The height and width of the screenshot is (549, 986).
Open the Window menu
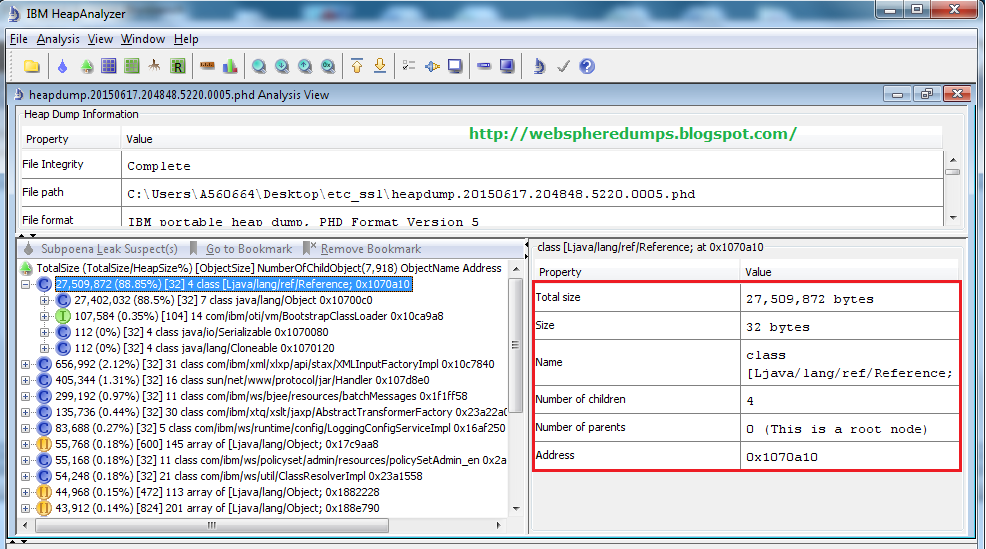point(143,39)
